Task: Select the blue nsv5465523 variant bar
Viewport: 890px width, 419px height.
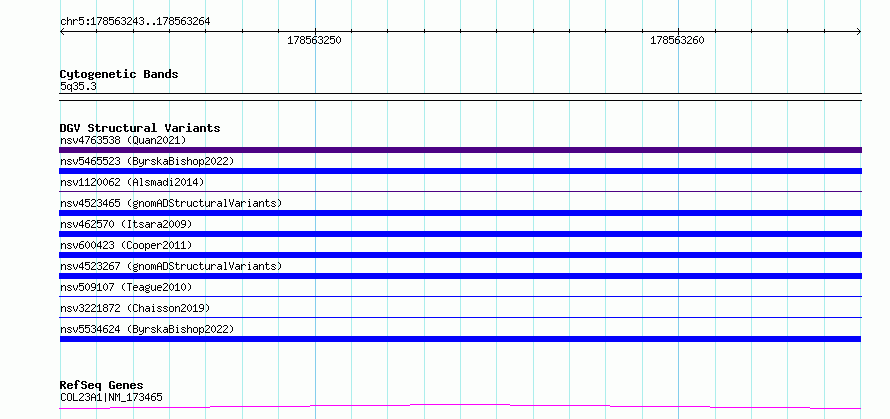Action: click(460, 171)
